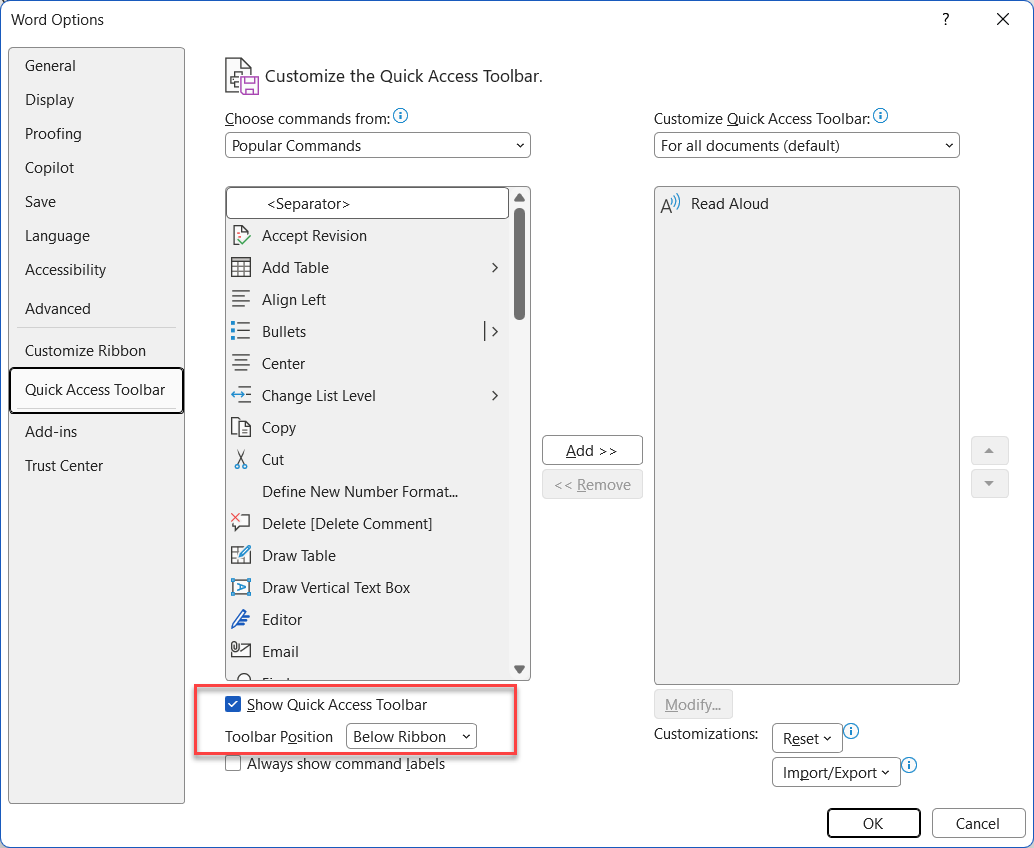Open the Import/Export dropdown button
The width and height of the screenshot is (1034, 848).
(836, 773)
